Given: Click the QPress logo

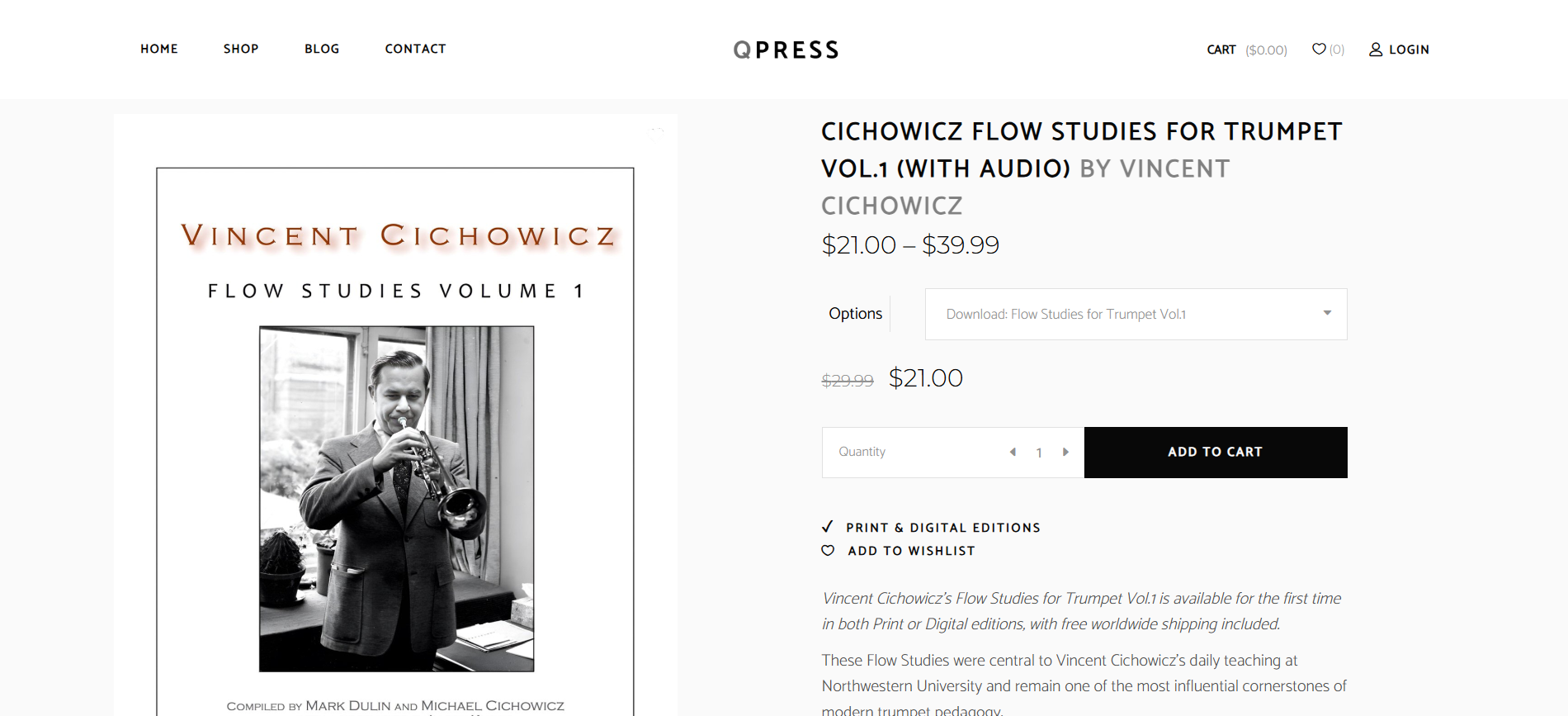Looking at the screenshot, I should 786,50.
